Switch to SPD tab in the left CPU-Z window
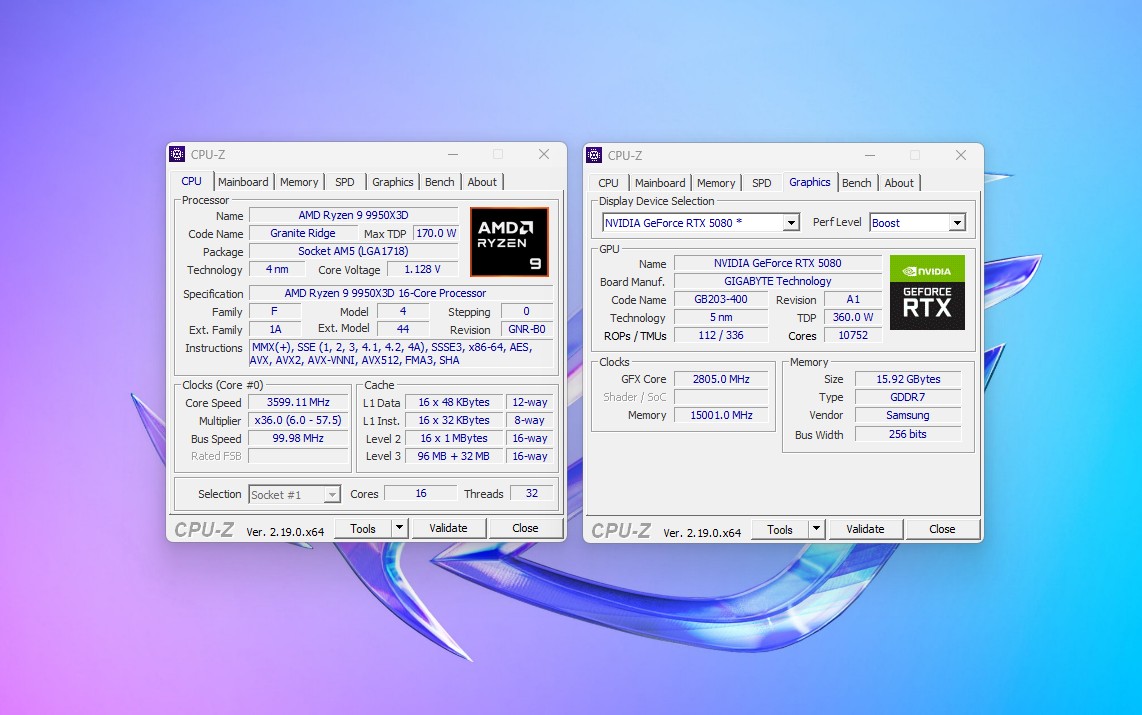Screen dimensions: 1142x715 344,182
